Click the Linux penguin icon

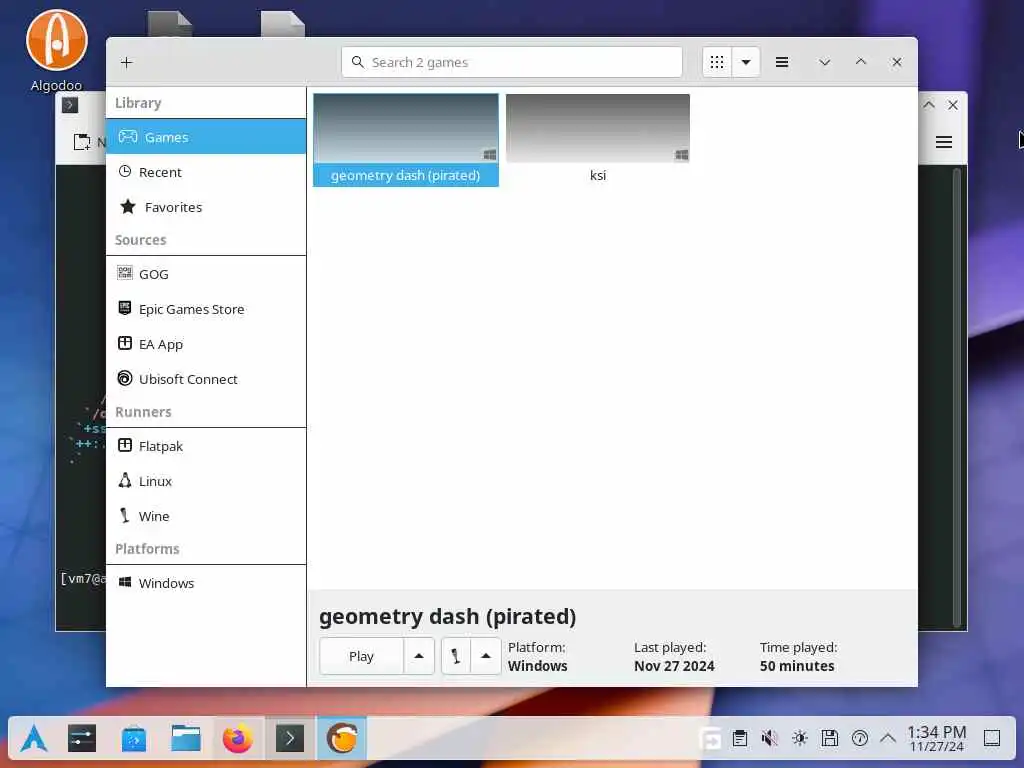125,481
